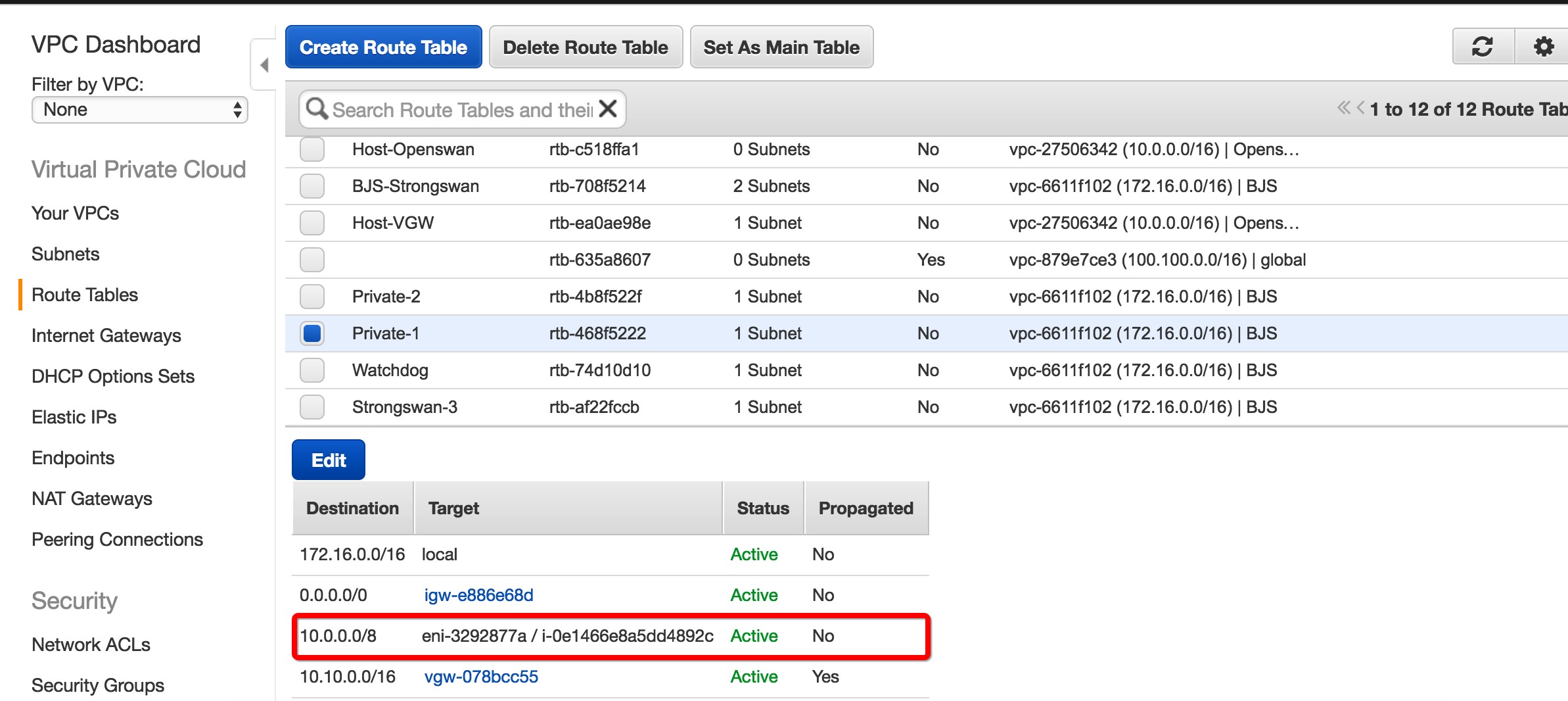Go to first page with double arrow
Screen dimensions: 1568x701
click(x=1343, y=108)
